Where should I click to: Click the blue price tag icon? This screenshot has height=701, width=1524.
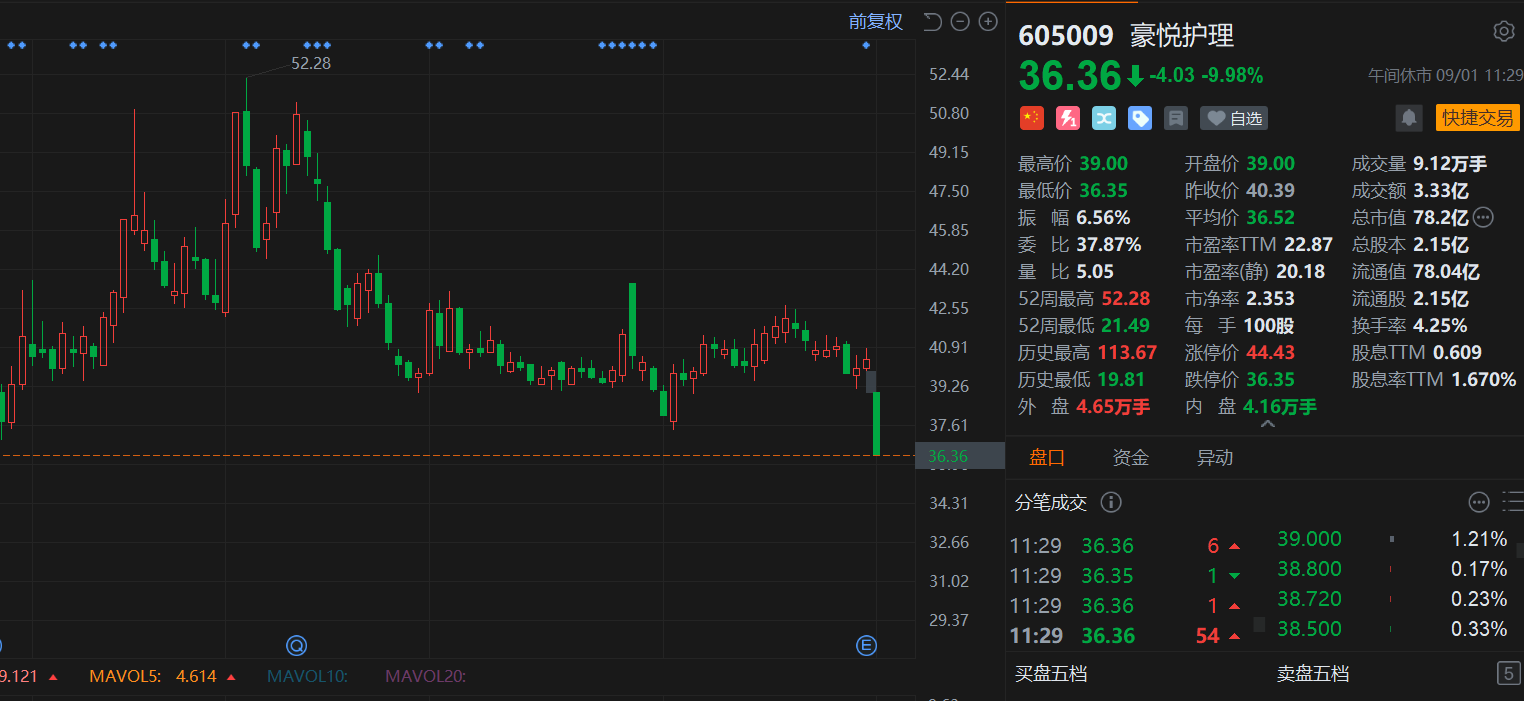click(1140, 118)
